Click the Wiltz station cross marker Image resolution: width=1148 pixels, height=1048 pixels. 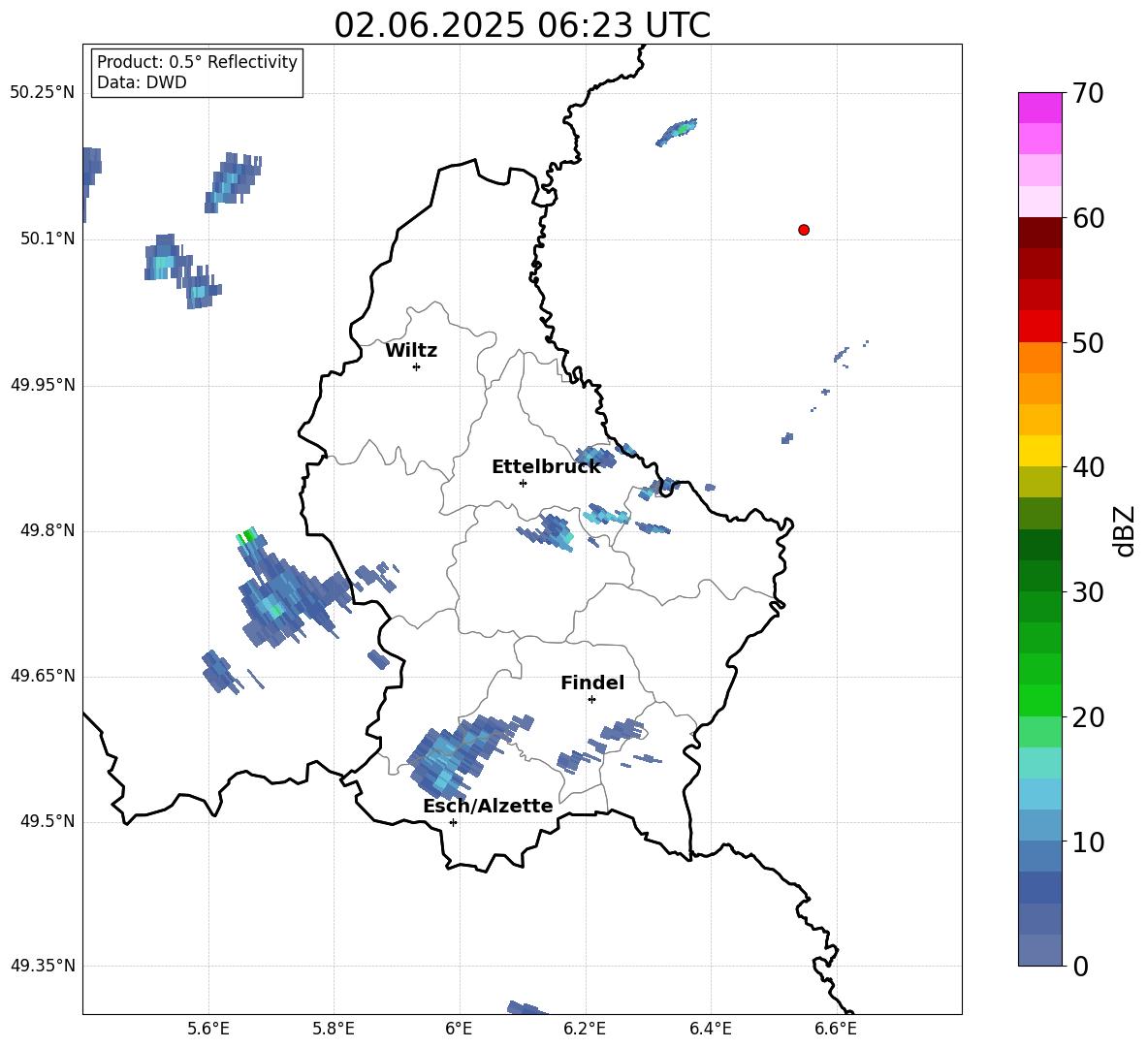point(416,366)
